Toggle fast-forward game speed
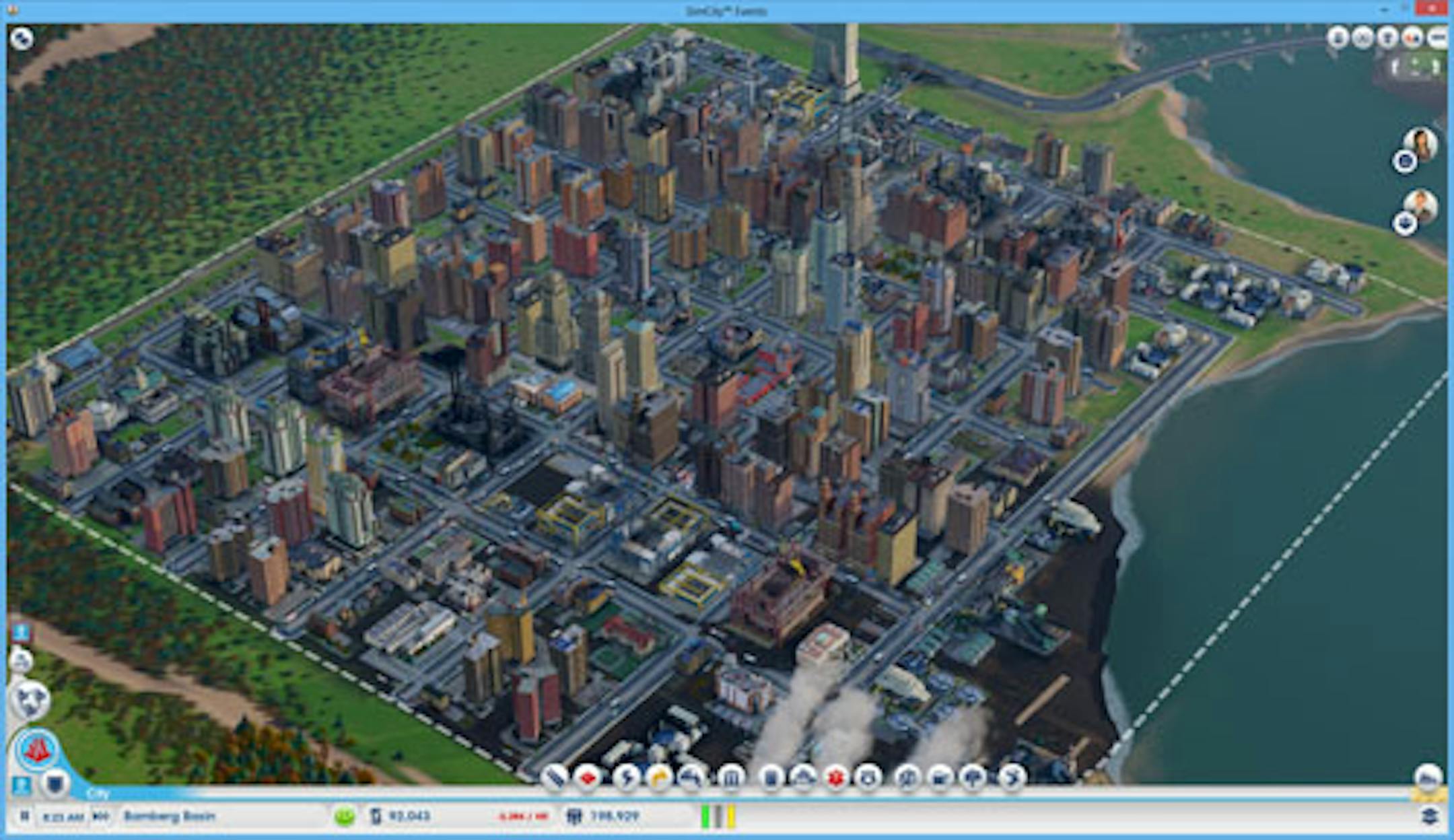This screenshot has height=840, width=1454. (x=102, y=816)
